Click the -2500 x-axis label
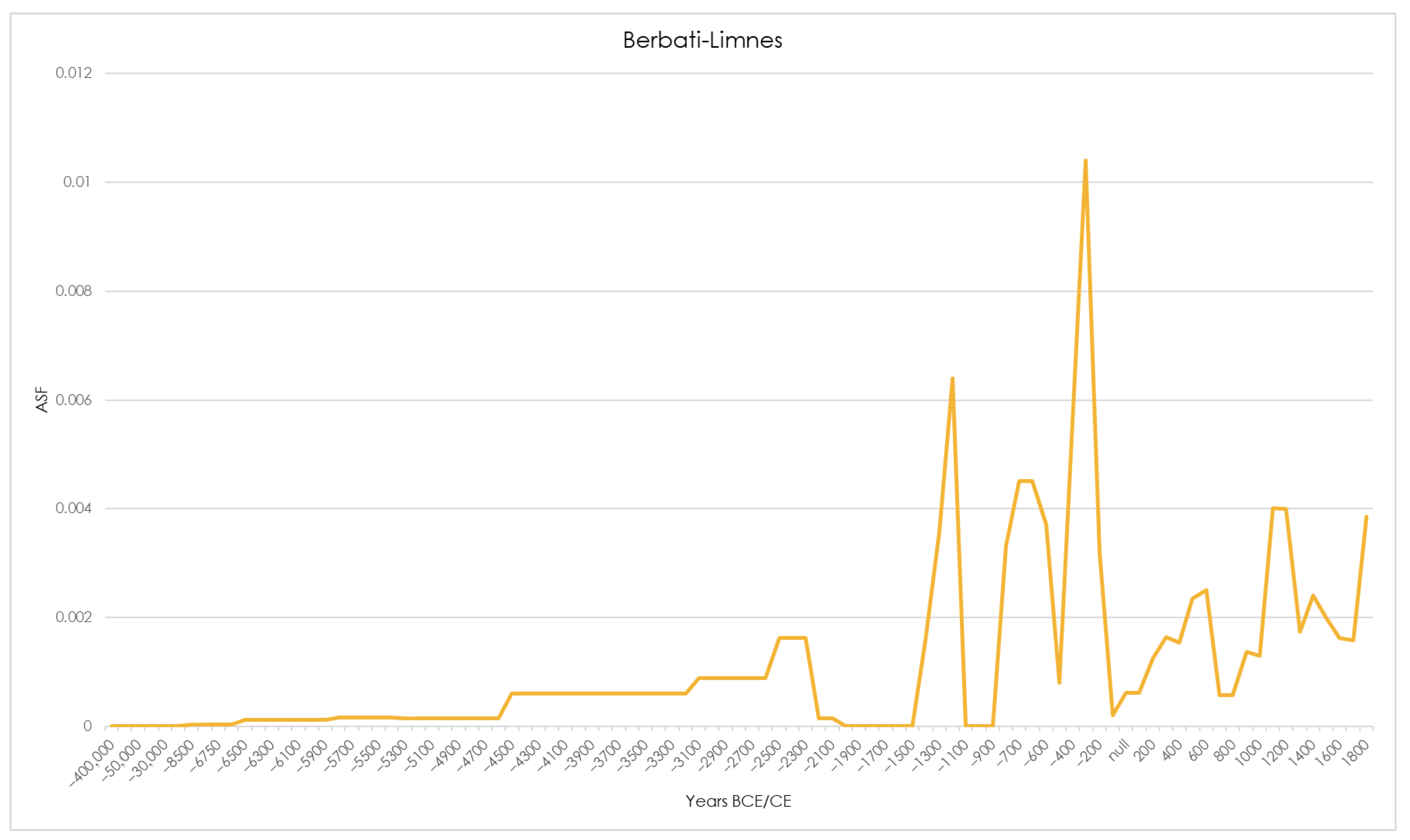The image size is (1410, 840). (767, 756)
